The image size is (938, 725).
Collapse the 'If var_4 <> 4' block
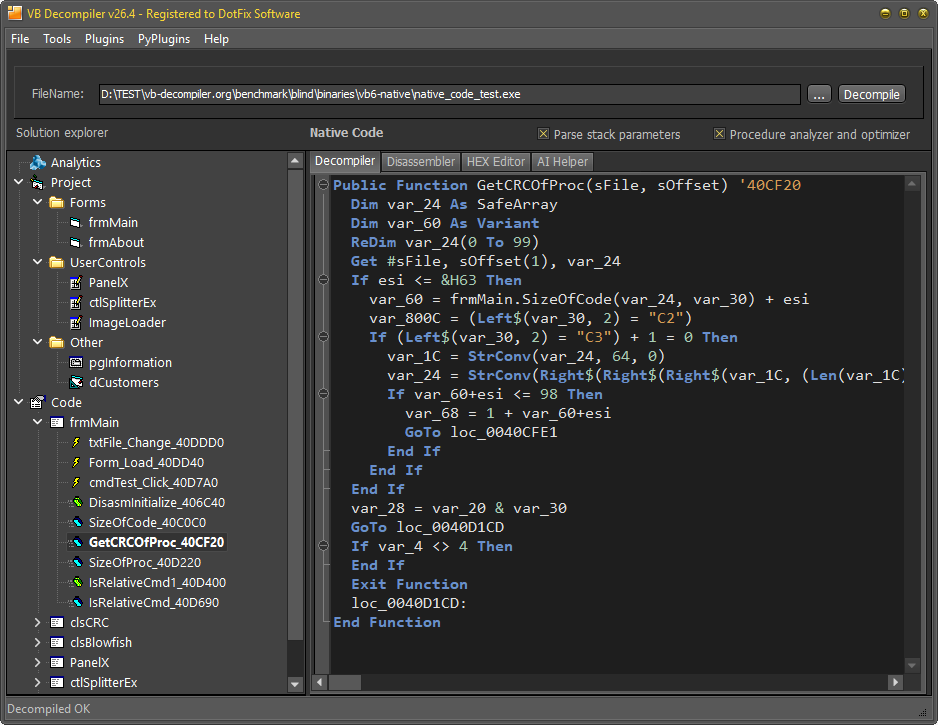coord(324,546)
